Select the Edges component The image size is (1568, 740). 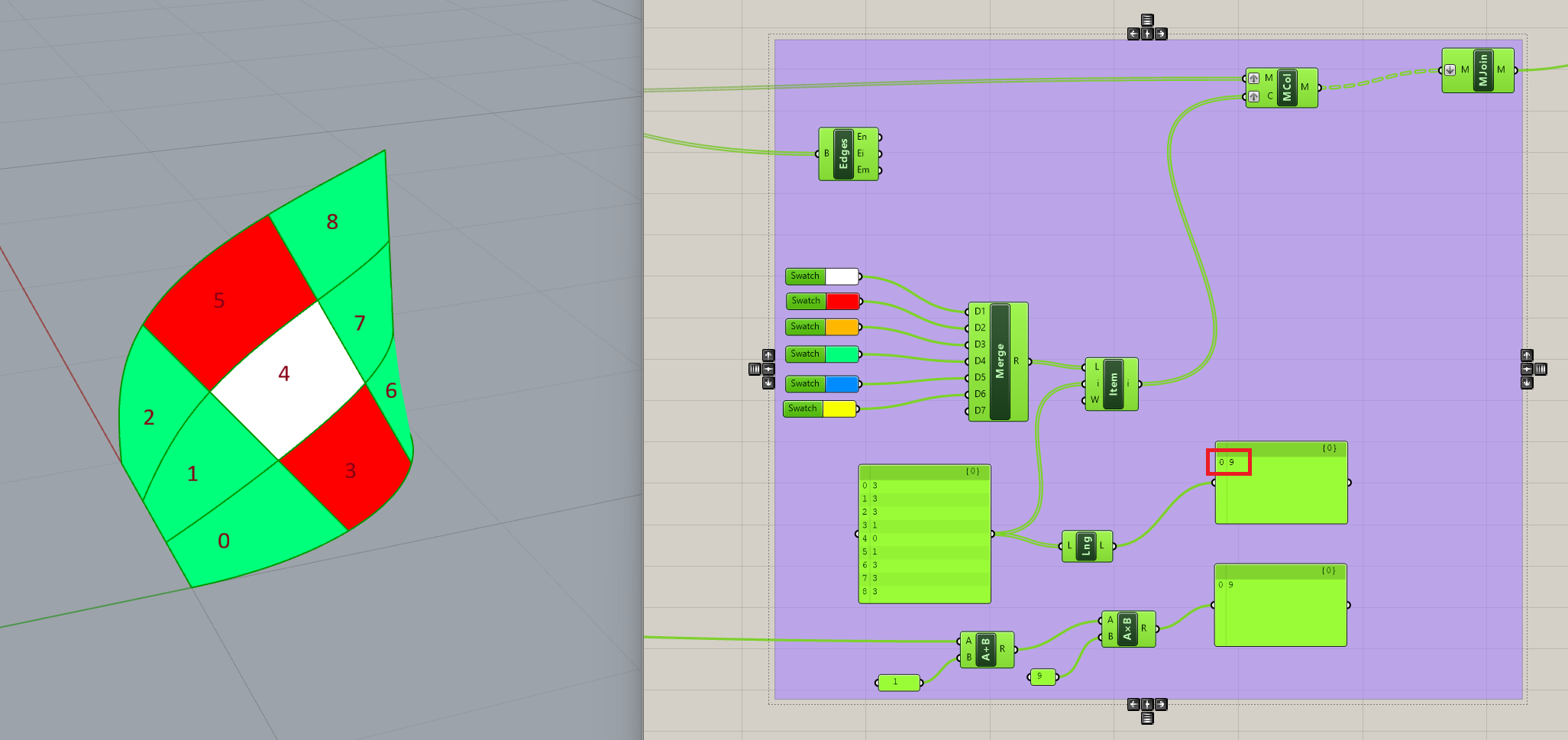click(x=843, y=153)
